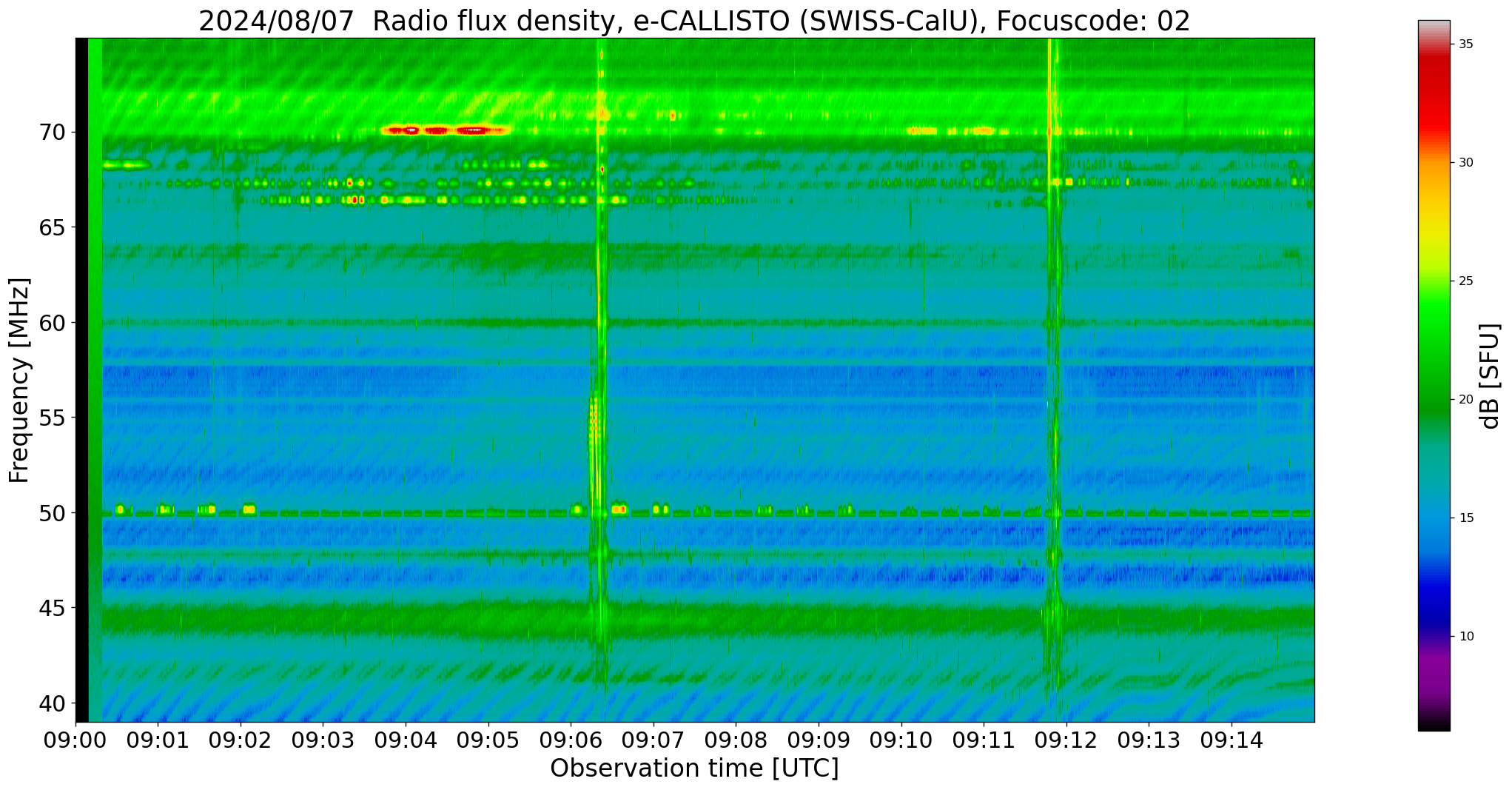Click the plot title mentioning e-CALLISTO SWISS-CalU
This screenshot has width=1512, height=790.
coord(694,21)
